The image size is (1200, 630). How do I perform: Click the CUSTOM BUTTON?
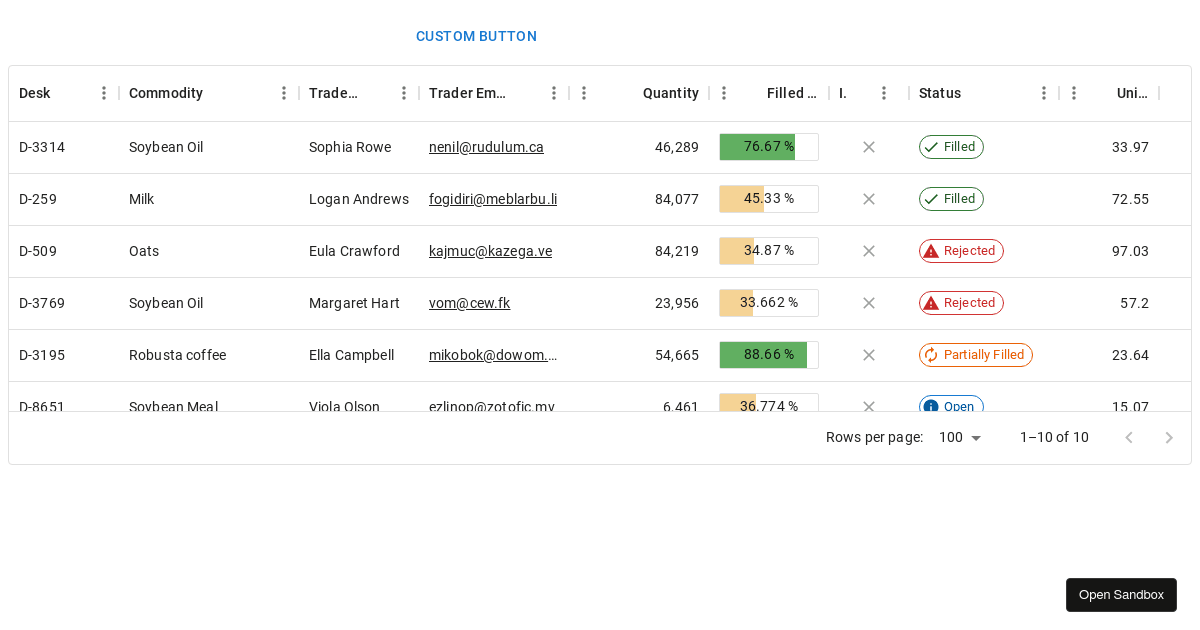476,36
